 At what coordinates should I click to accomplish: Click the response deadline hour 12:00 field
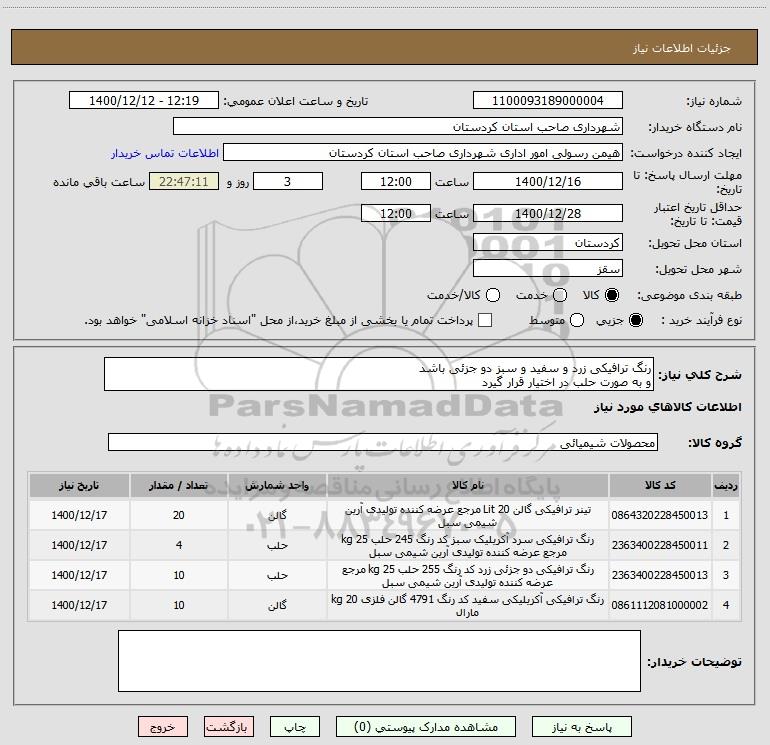coord(396,181)
